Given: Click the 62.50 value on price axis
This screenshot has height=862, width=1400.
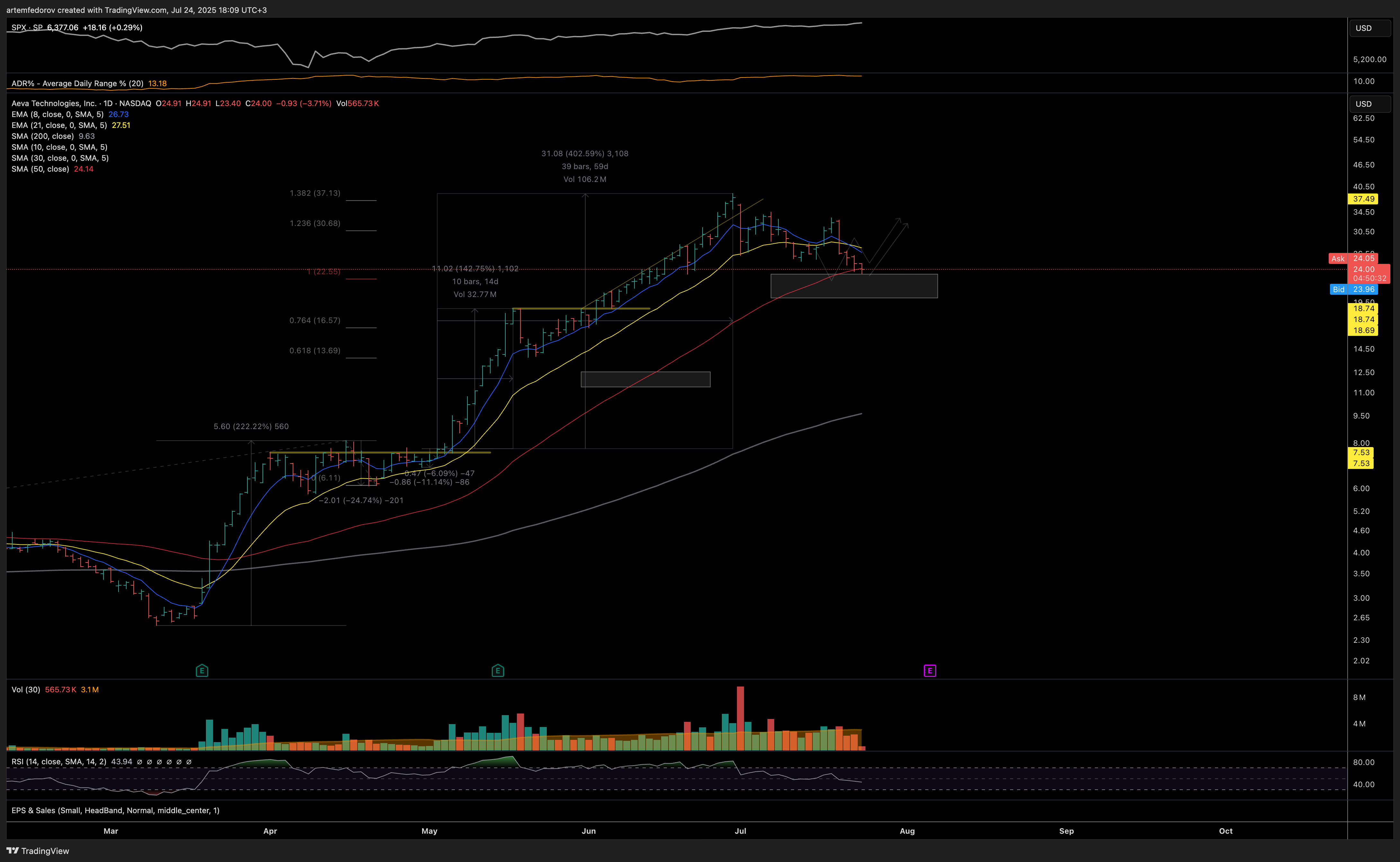Looking at the screenshot, I should [x=1363, y=118].
